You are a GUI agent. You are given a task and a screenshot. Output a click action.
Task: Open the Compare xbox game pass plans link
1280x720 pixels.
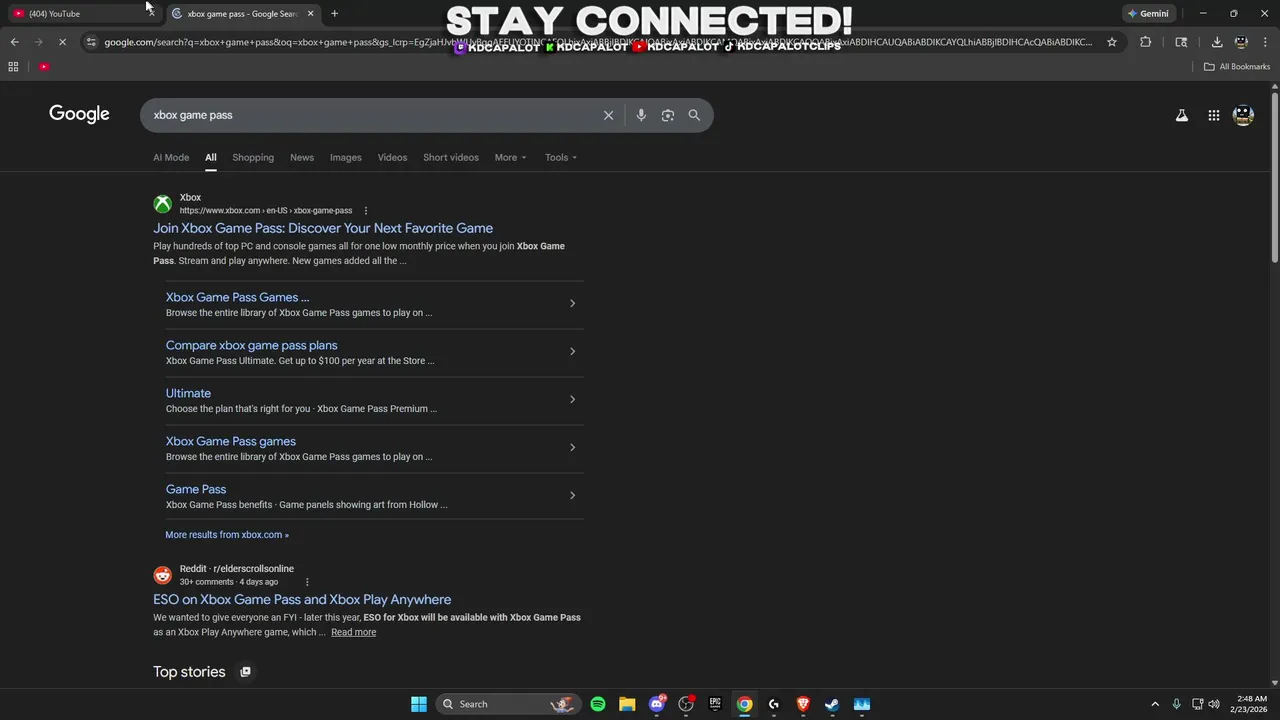click(x=252, y=345)
